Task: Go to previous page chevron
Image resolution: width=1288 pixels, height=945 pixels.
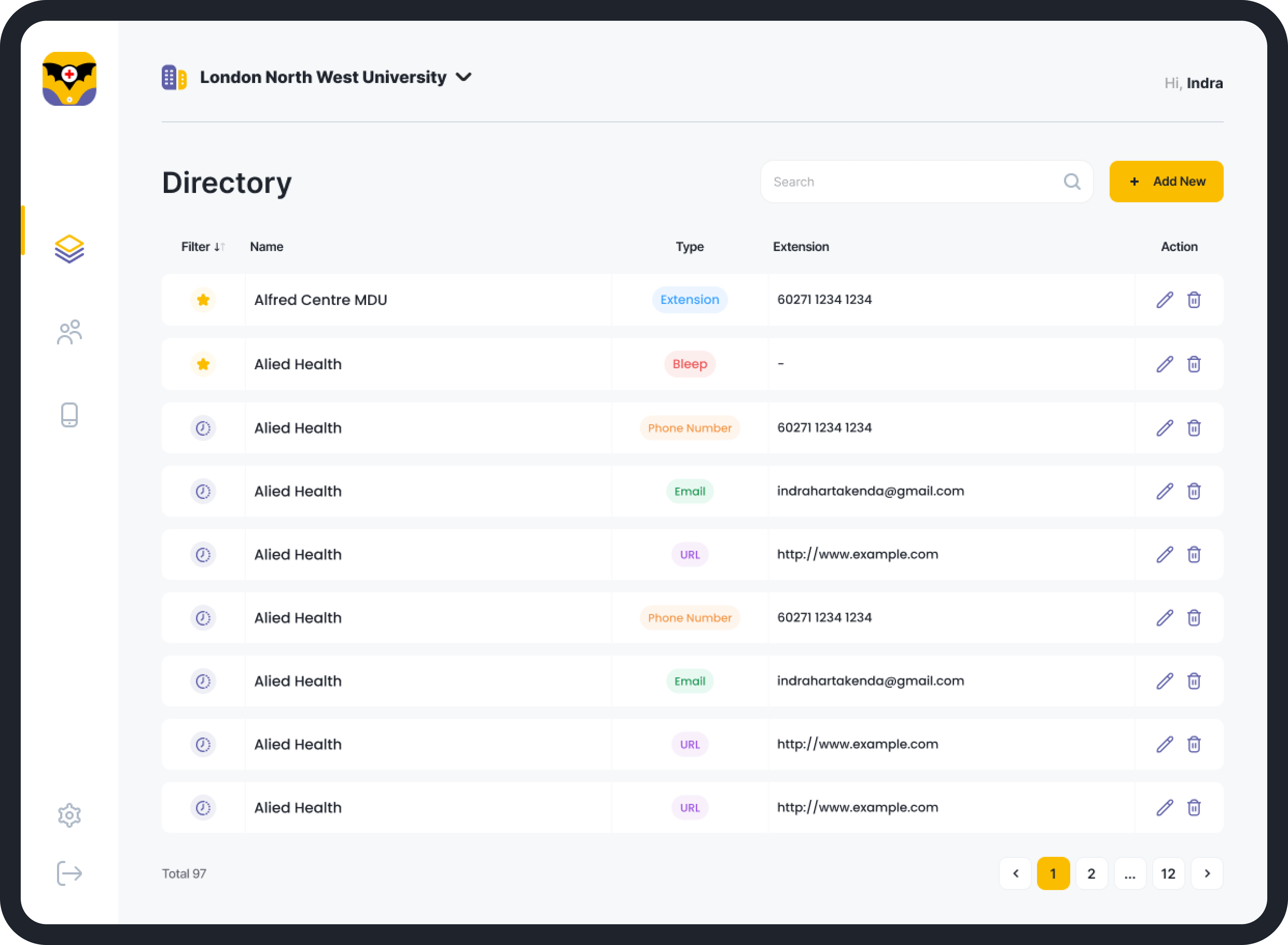Action: [1015, 873]
